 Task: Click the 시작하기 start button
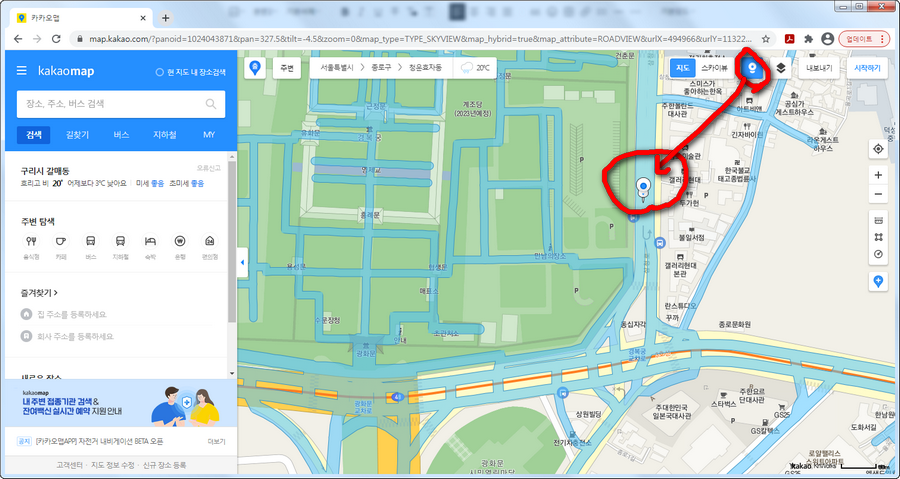tap(867, 68)
